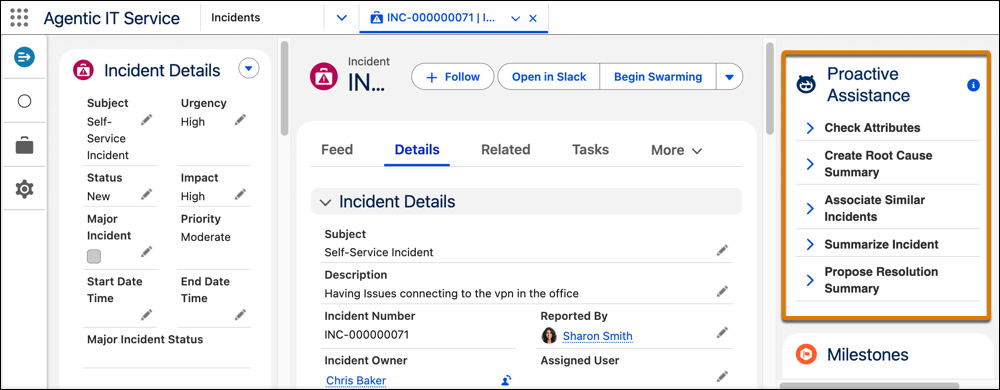Expand Propose Resolution Summary
This screenshot has width=1000, height=390.
pos(810,280)
